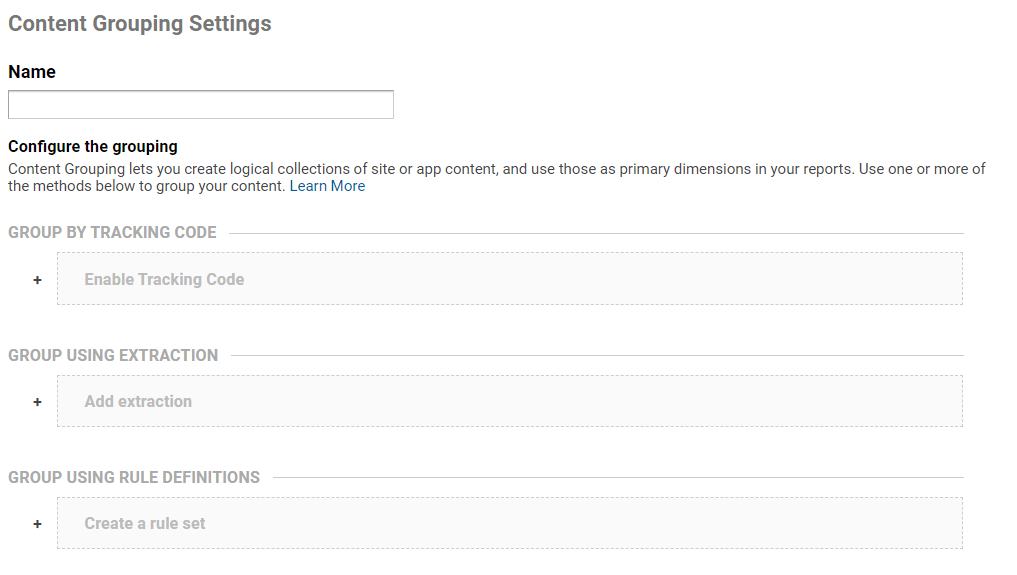The width and height of the screenshot is (1017, 575).
Task: Click the Group Using Rule Definitions header
Action: tap(134, 477)
